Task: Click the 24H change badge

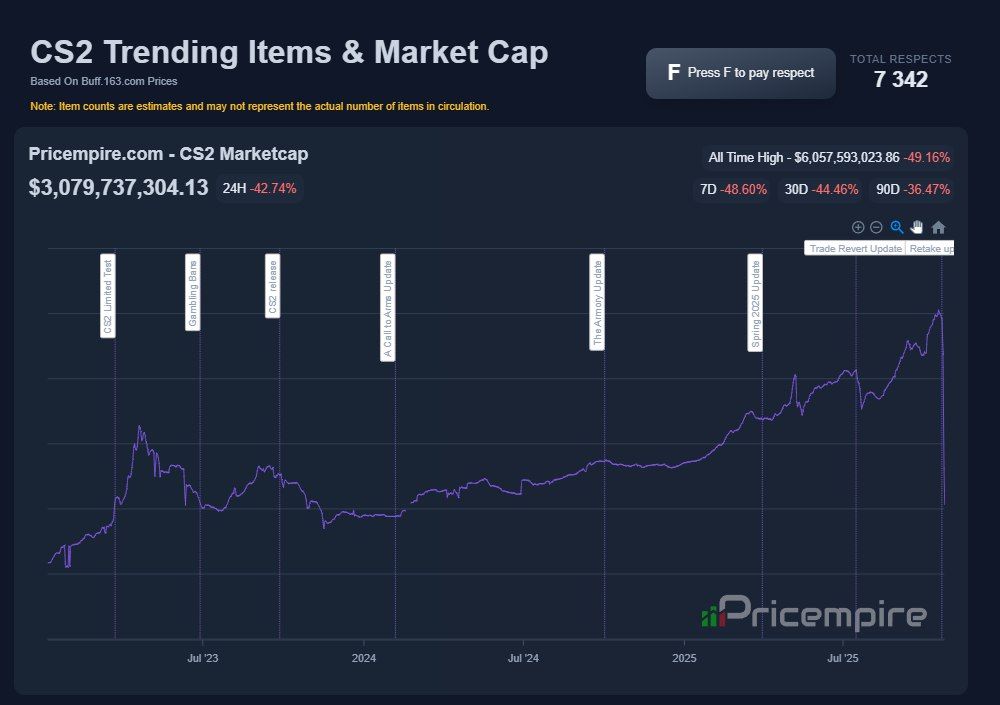Action: (x=259, y=188)
